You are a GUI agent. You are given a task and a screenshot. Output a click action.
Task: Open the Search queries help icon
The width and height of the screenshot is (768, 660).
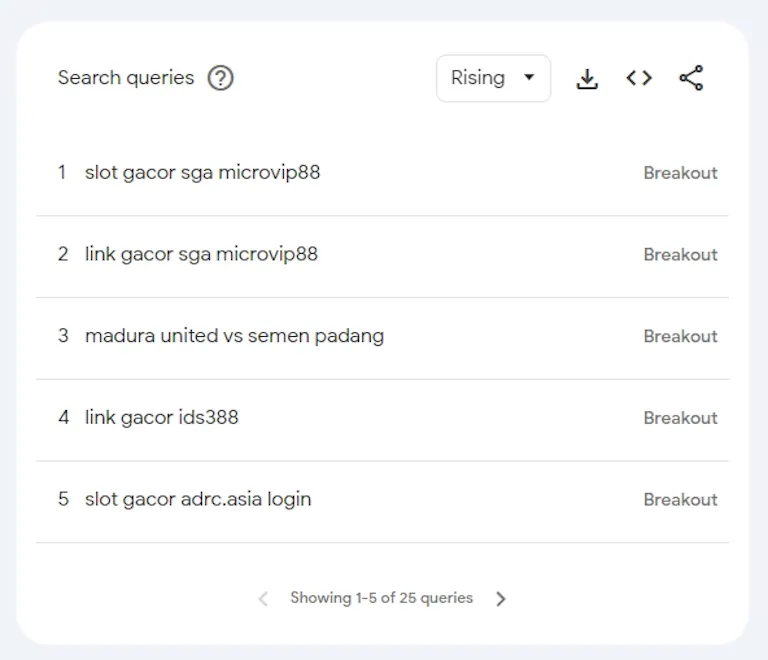pyautogui.click(x=220, y=78)
